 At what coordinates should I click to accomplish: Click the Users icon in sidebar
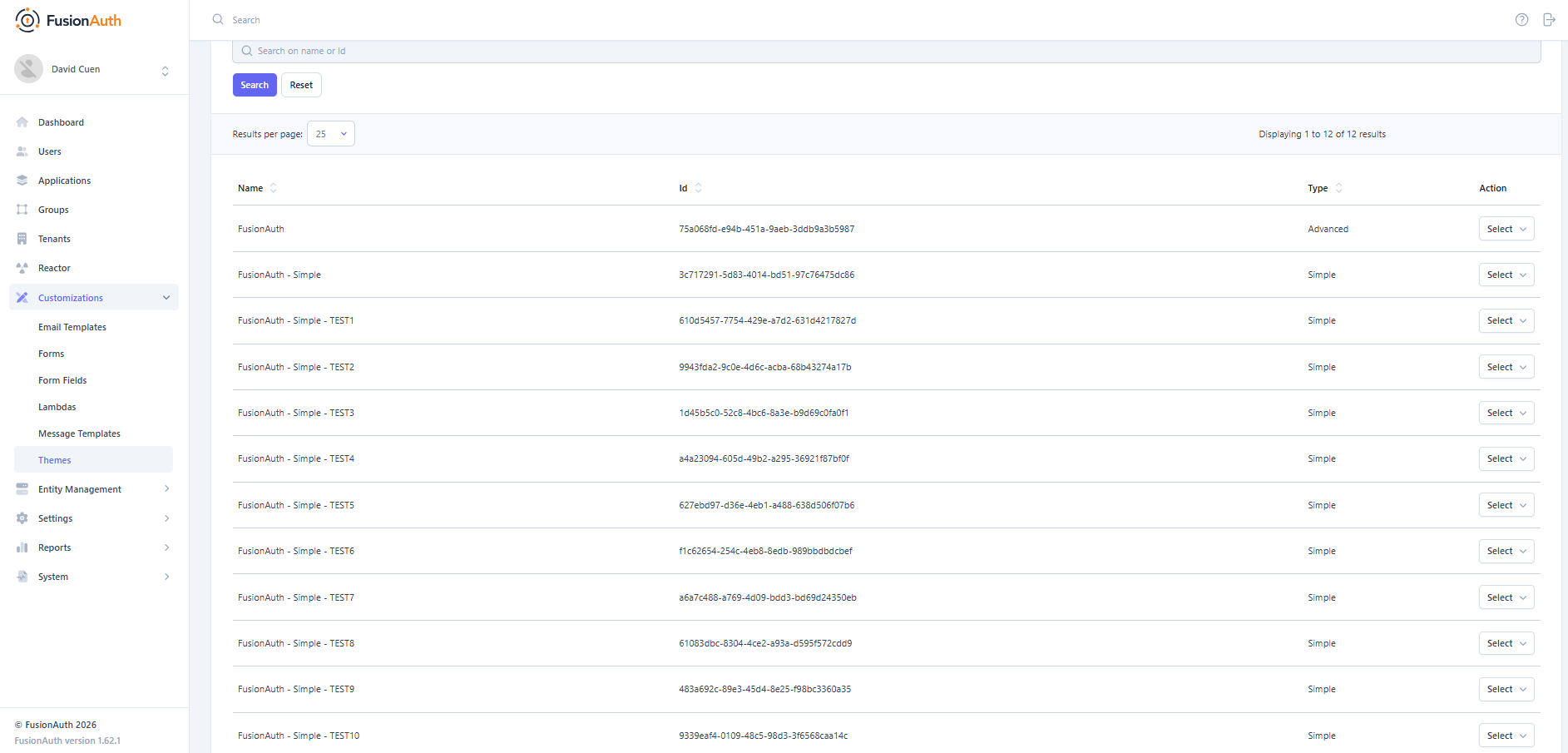tap(22, 151)
